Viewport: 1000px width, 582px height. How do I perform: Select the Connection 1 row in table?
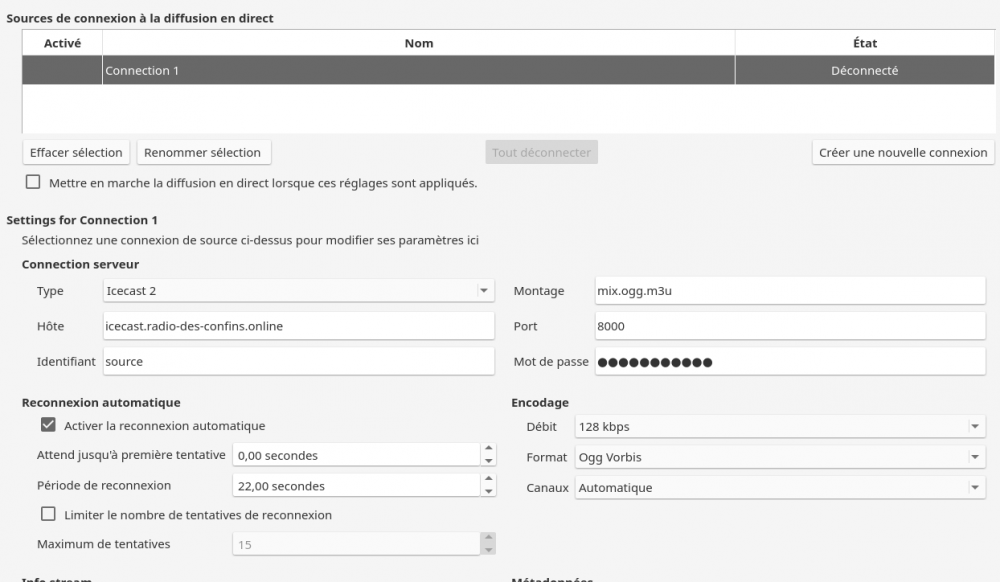(418, 71)
